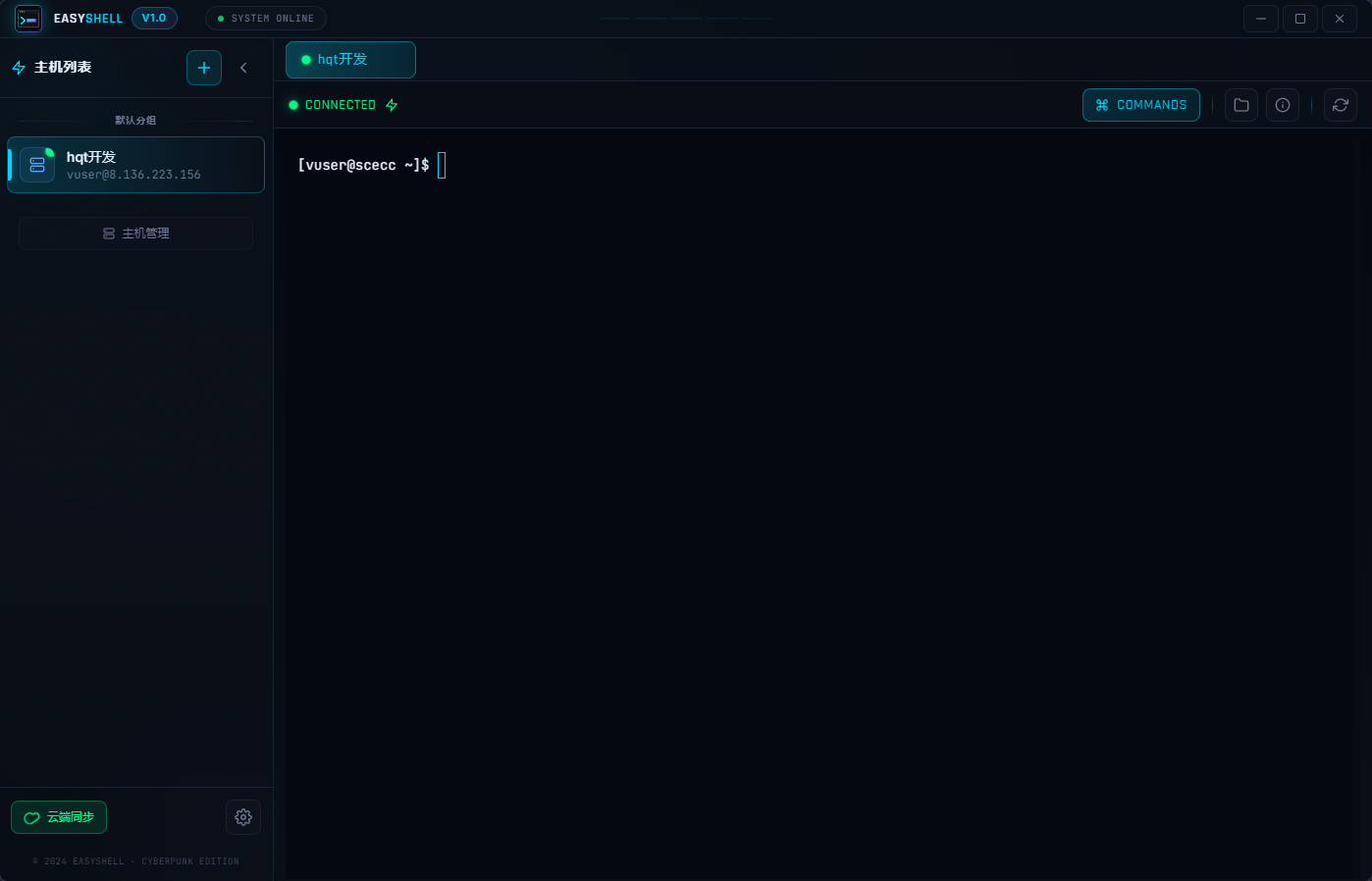Open 主机管理 host management
The image size is (1372, 881).
point(136,233)
